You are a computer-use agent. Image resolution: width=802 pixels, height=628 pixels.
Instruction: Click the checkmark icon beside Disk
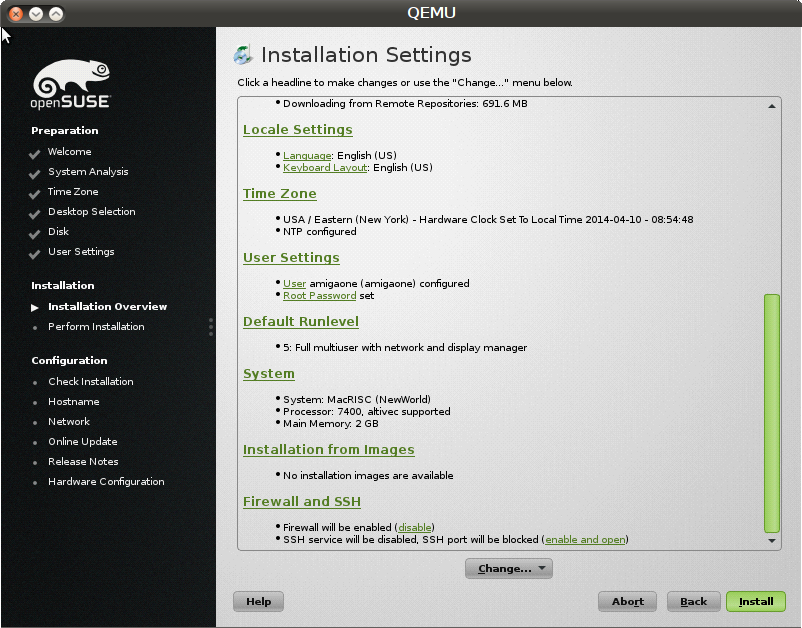click(35, 233)
